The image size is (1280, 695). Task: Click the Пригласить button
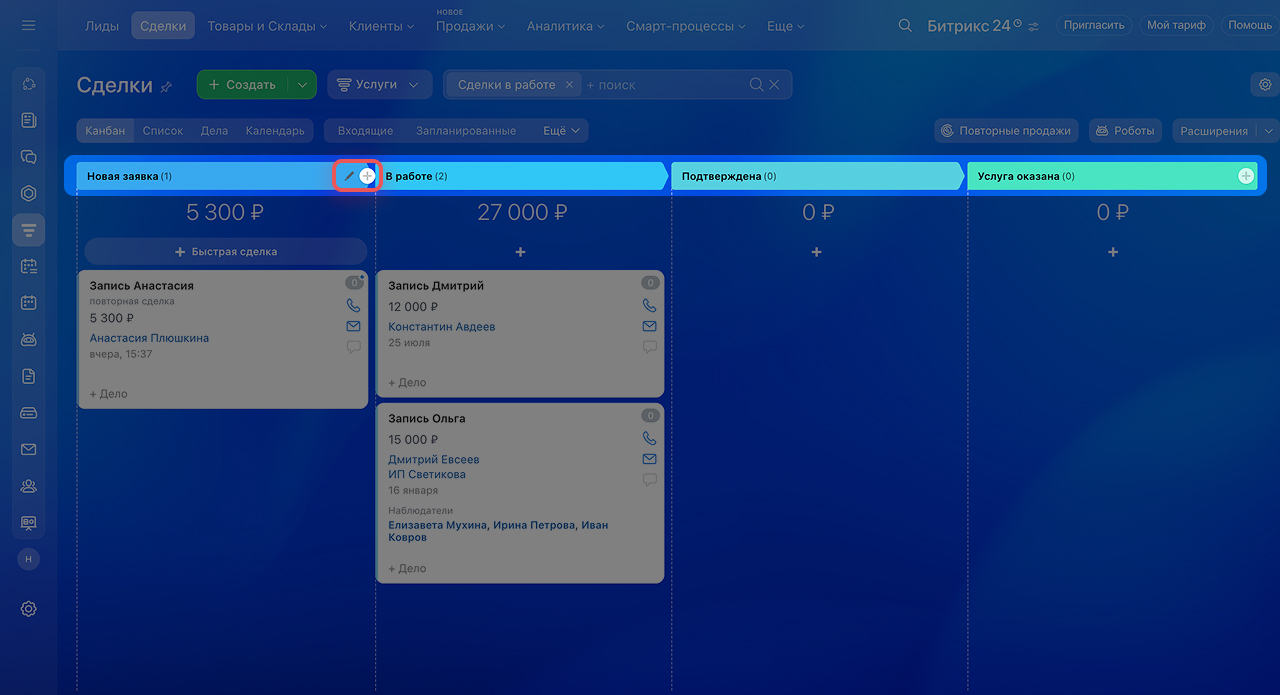(x=1094, y=25)
